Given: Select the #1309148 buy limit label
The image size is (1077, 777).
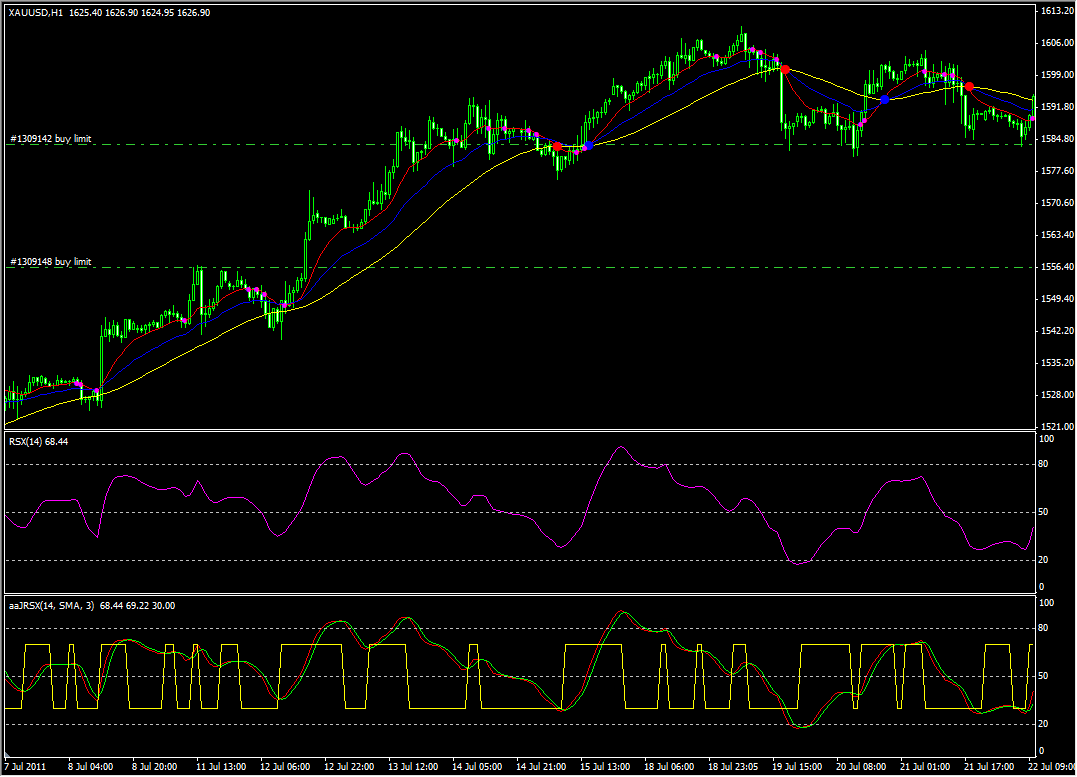Looking at the screenshot, I should pos(50,262).
